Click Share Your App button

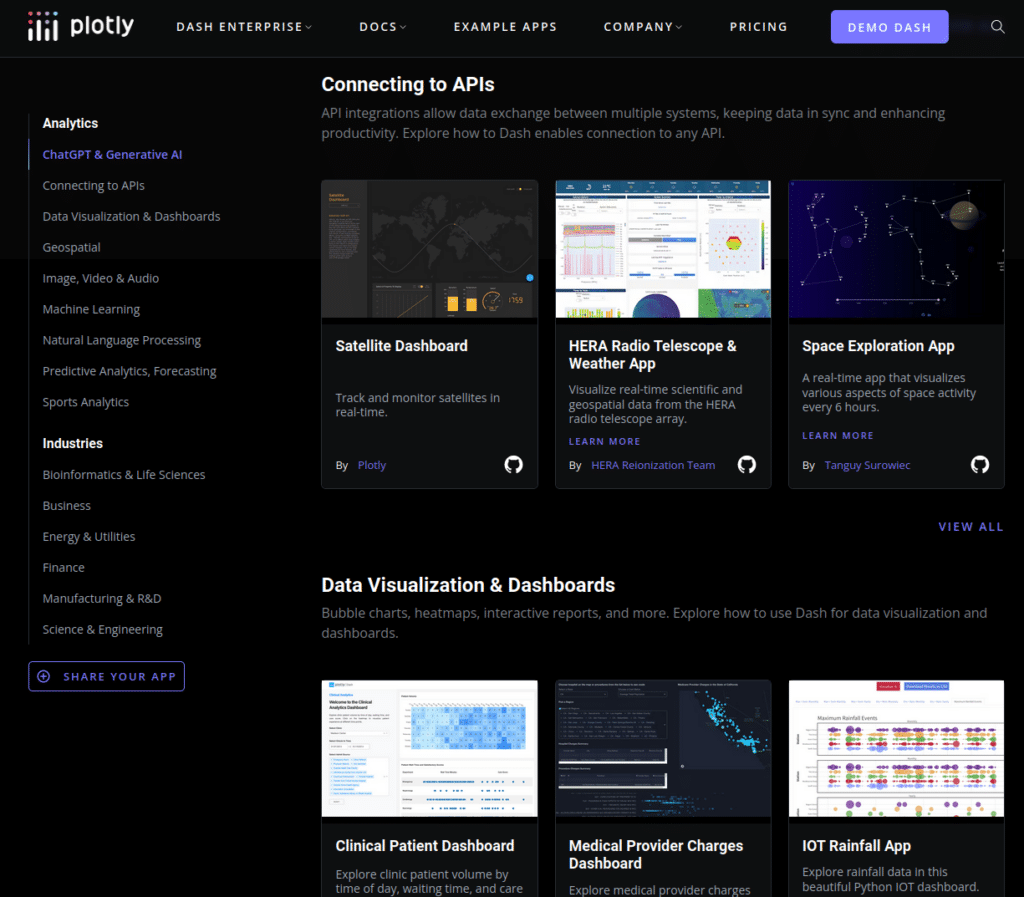106,676
